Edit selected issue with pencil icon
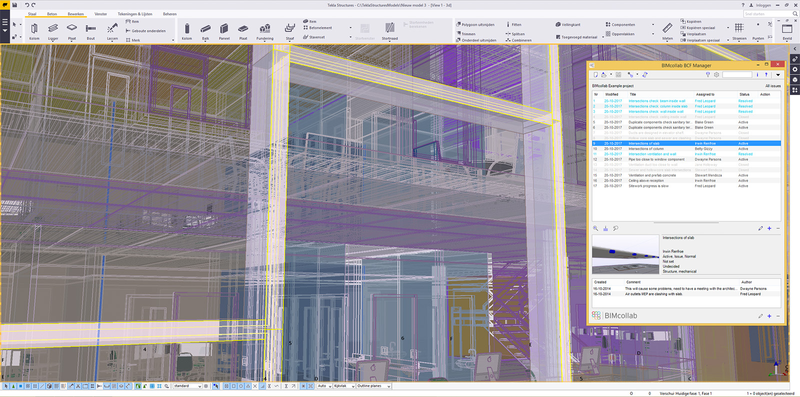Screen dimensions: 800x397 click(761, 229)
